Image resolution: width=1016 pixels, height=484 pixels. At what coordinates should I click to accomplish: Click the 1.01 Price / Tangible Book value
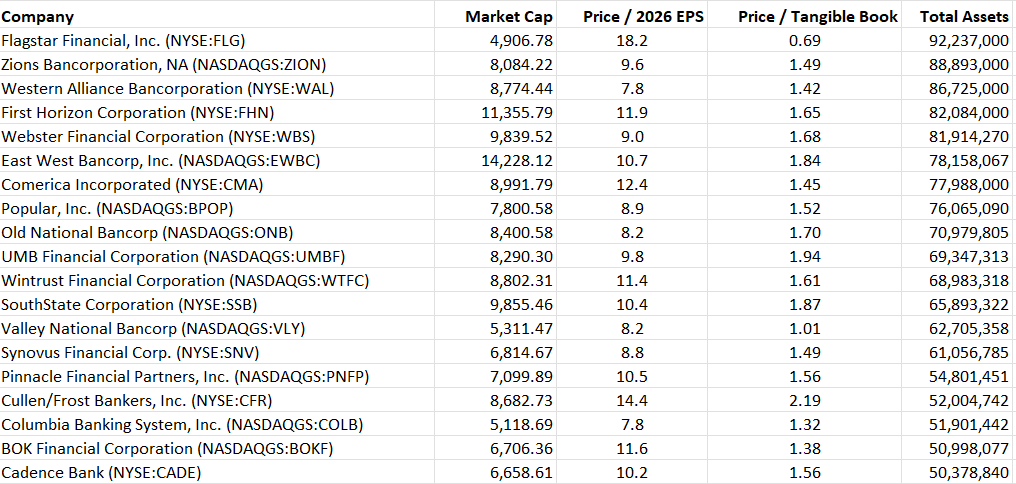(x=805, y=328)
